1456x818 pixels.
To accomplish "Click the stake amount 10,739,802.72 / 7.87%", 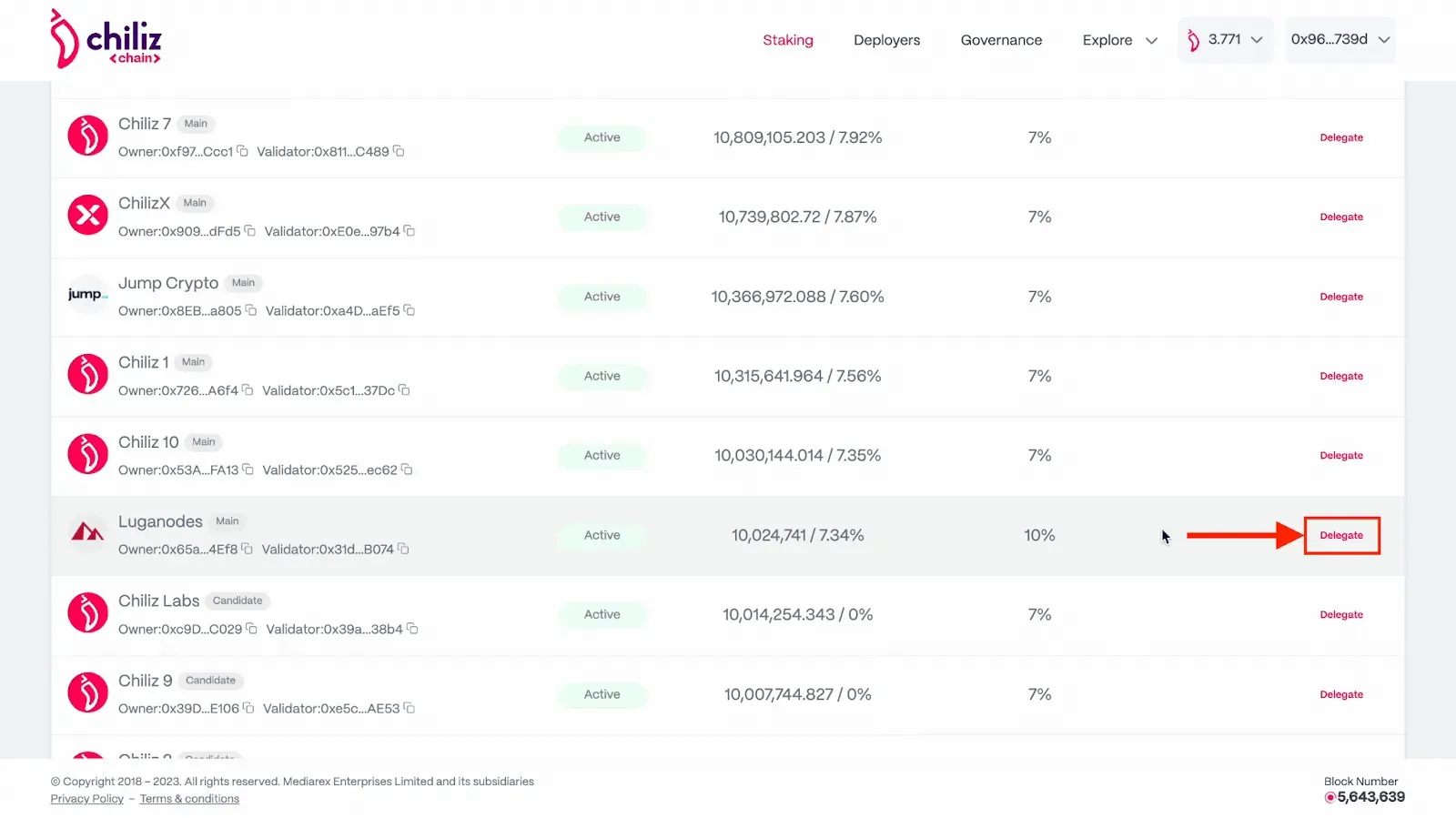I will coord(798,217).
